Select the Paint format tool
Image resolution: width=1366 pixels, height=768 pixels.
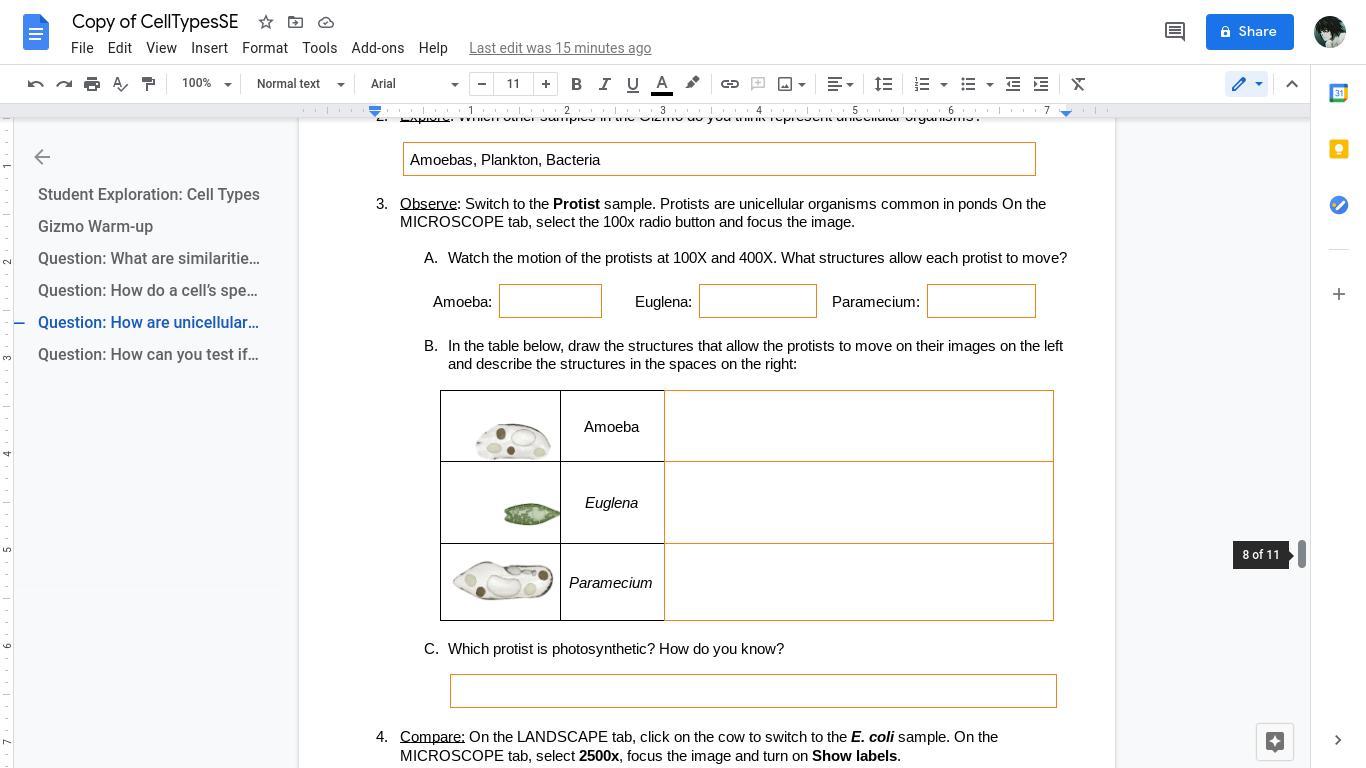(x=148, y=84)
